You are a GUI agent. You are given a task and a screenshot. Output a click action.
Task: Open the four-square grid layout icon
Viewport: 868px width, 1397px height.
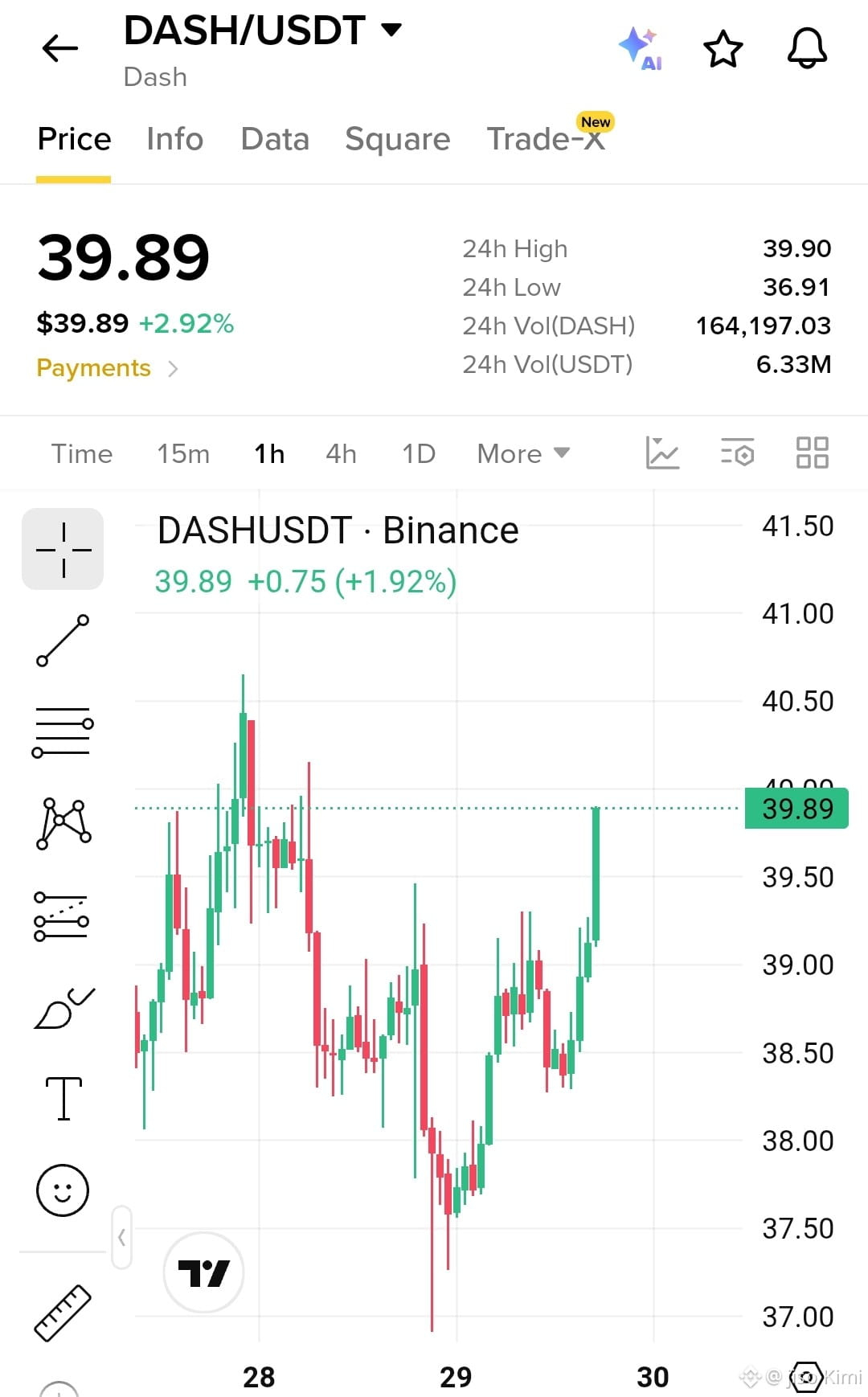click(x=812, y=453)
